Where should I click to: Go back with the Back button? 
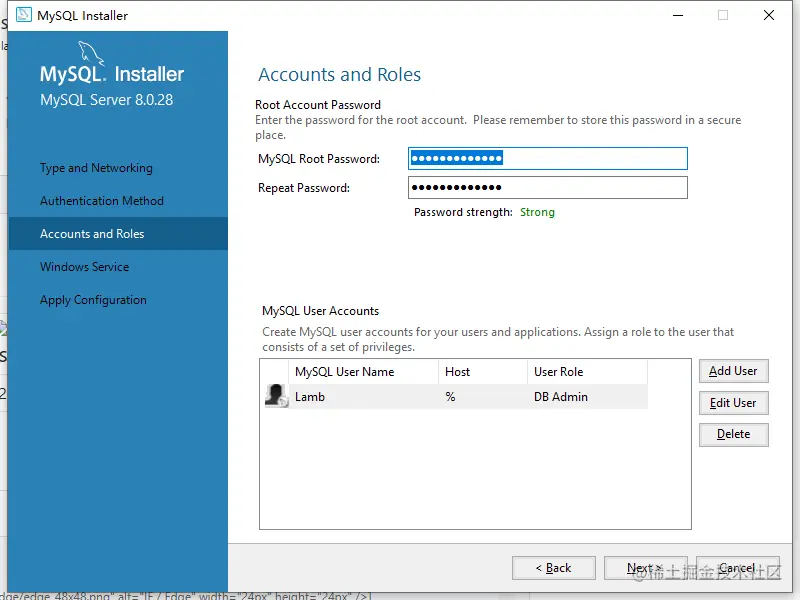pos(554,568)
